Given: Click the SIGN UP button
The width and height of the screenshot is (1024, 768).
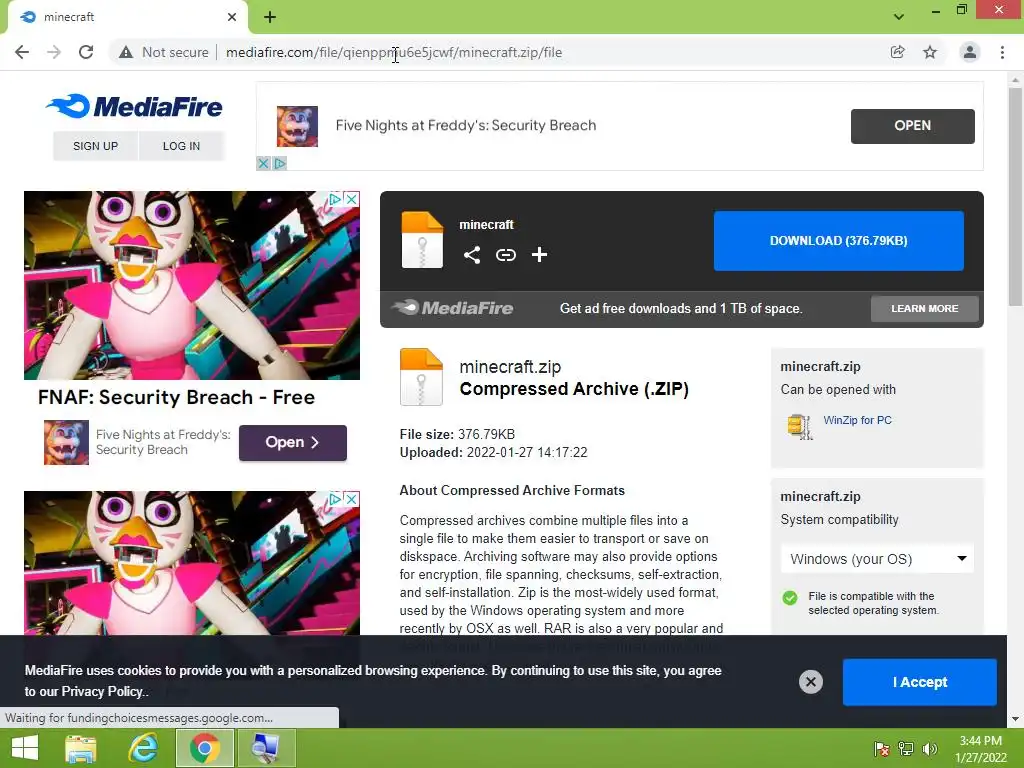Looking at the screenshot, I should coord(95,146).
